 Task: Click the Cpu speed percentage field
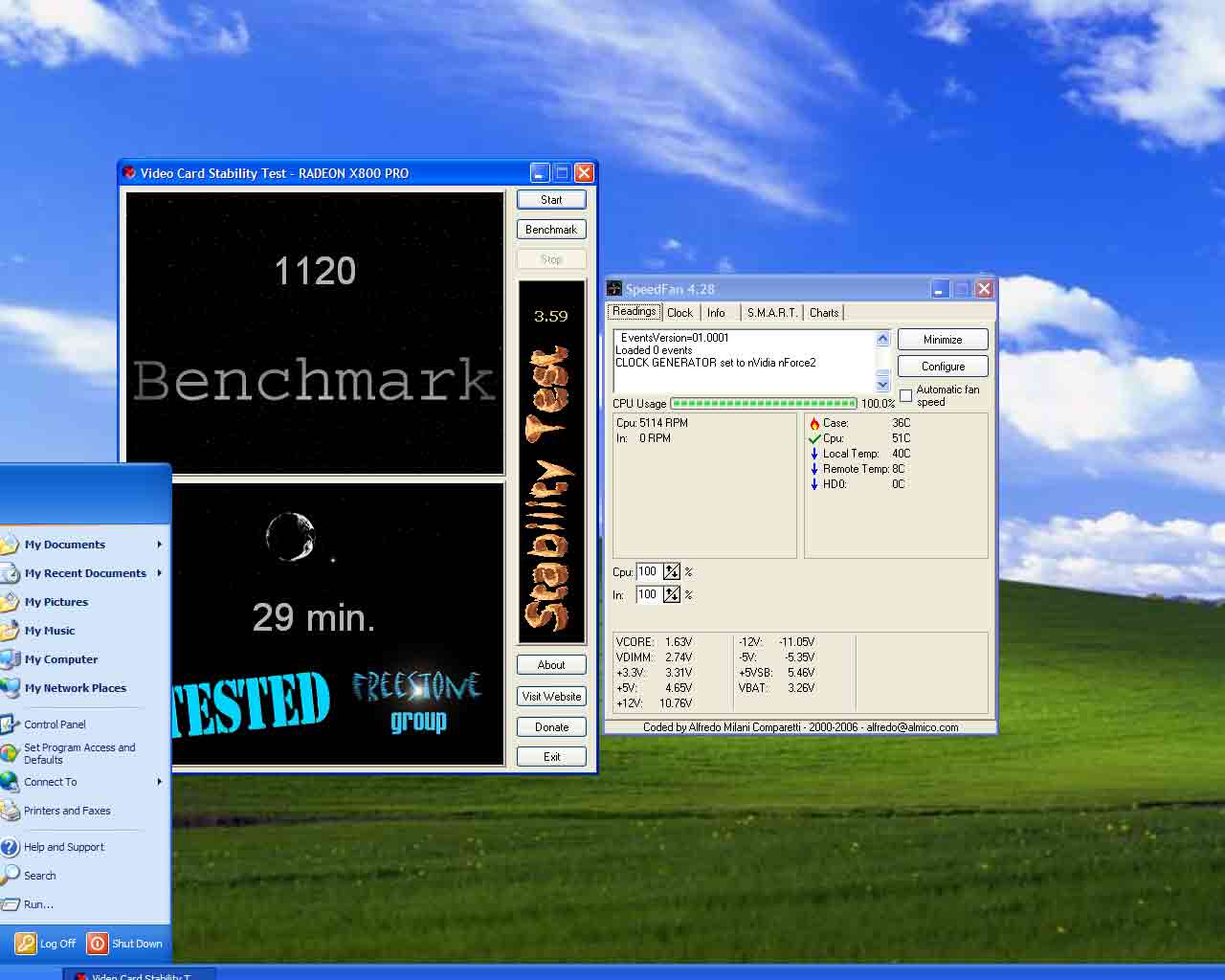[649, 571]
